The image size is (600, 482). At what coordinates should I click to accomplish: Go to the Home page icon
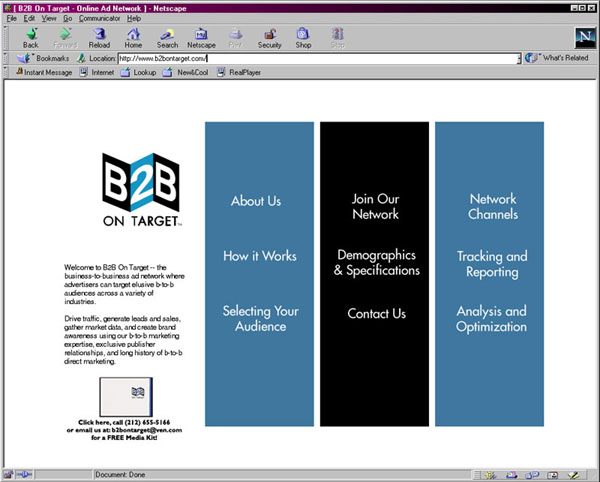[x=133, y=38]
